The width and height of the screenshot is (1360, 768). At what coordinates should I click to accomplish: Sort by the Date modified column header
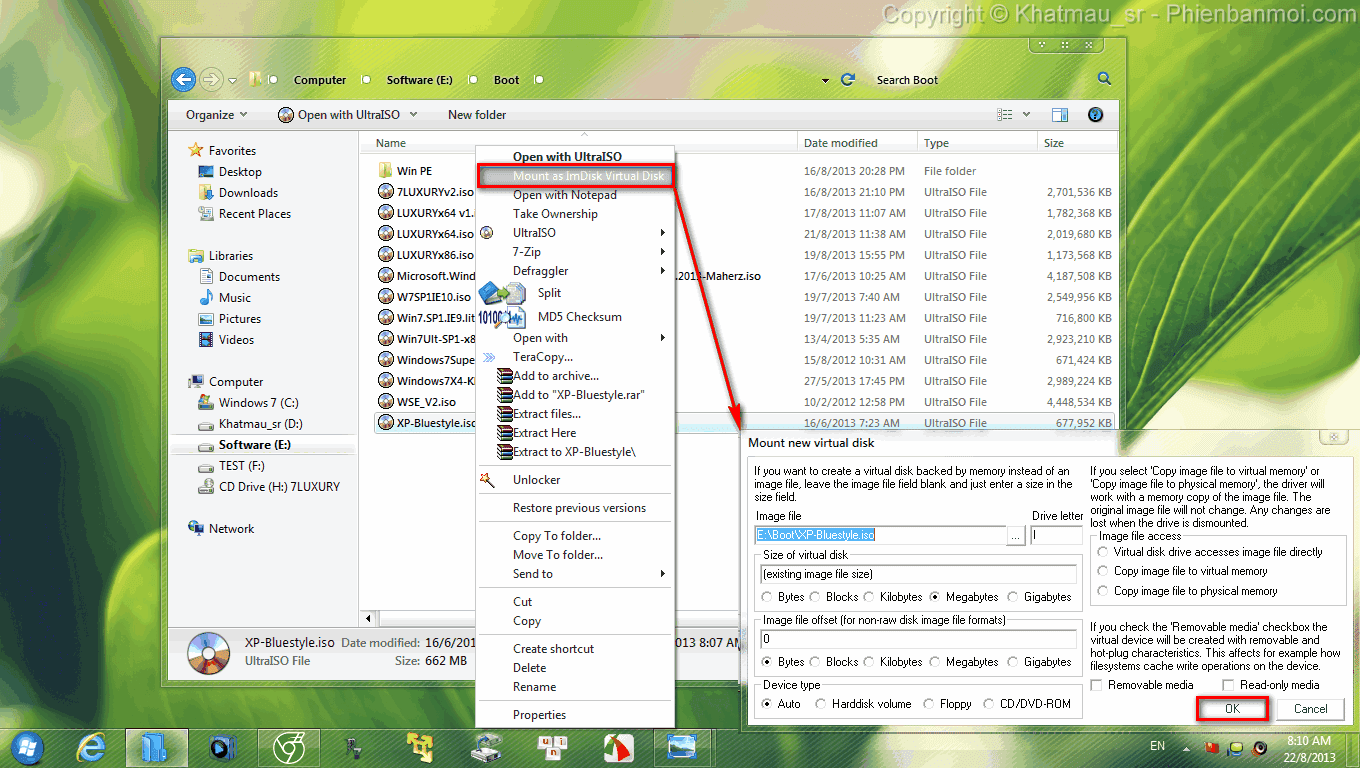pyautogui.click(x=857, y=143)
